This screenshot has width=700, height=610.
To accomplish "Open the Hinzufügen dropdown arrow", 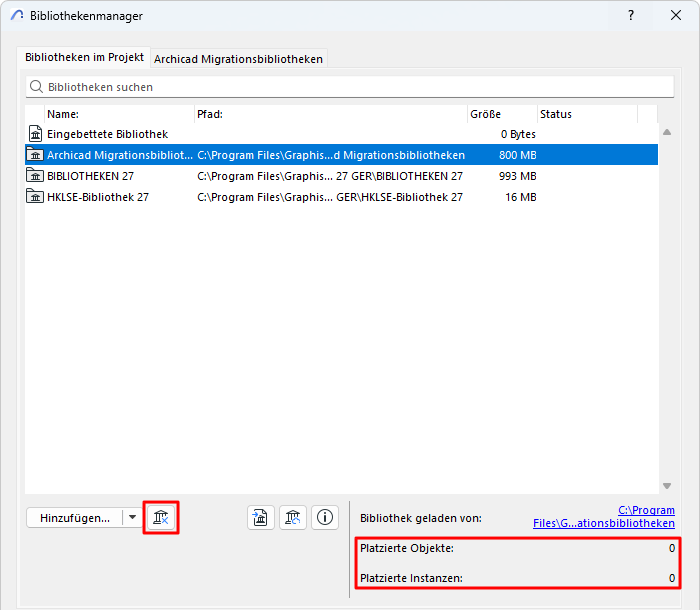I will click(132, 518).
